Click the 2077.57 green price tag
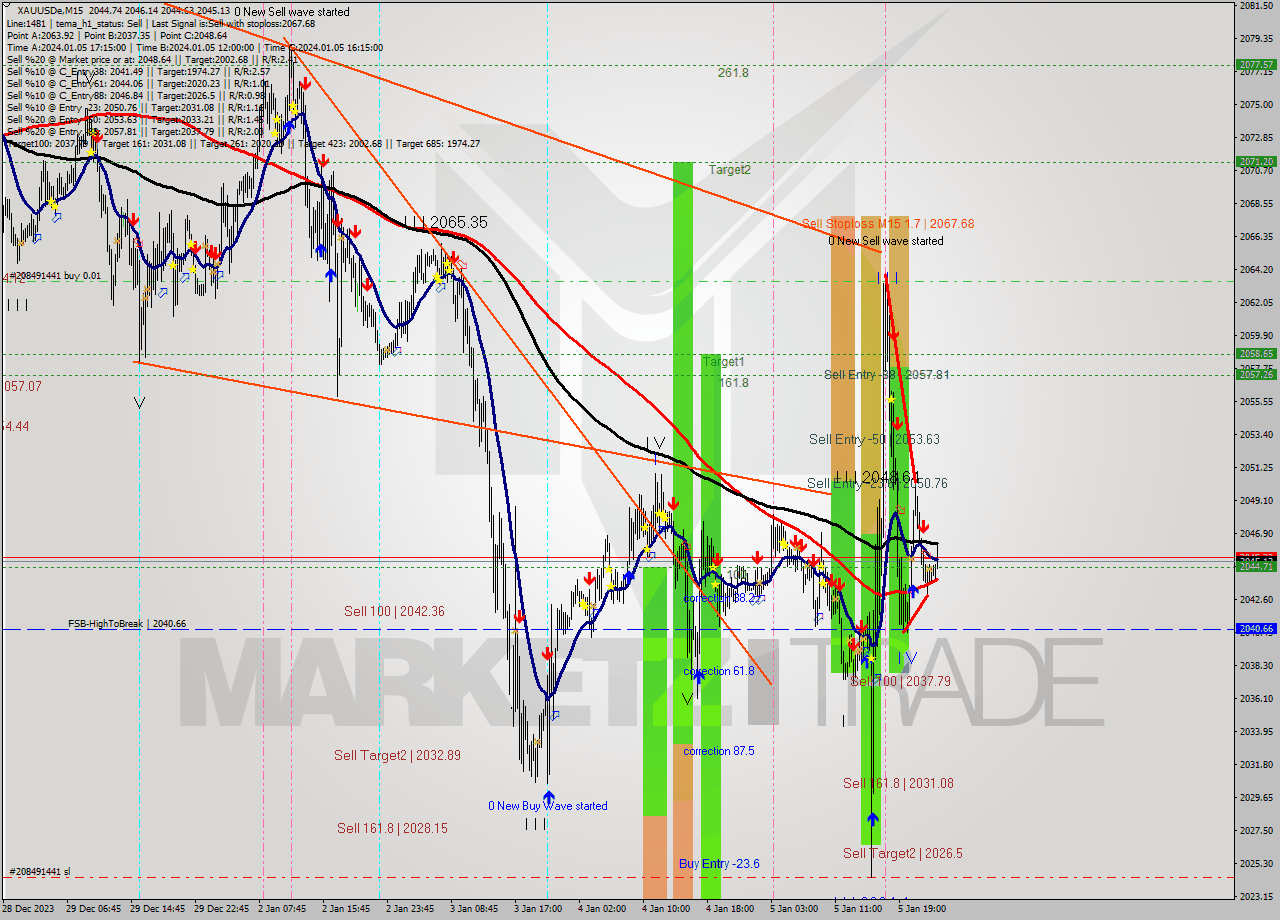1280x920 pixels. 1256,64
